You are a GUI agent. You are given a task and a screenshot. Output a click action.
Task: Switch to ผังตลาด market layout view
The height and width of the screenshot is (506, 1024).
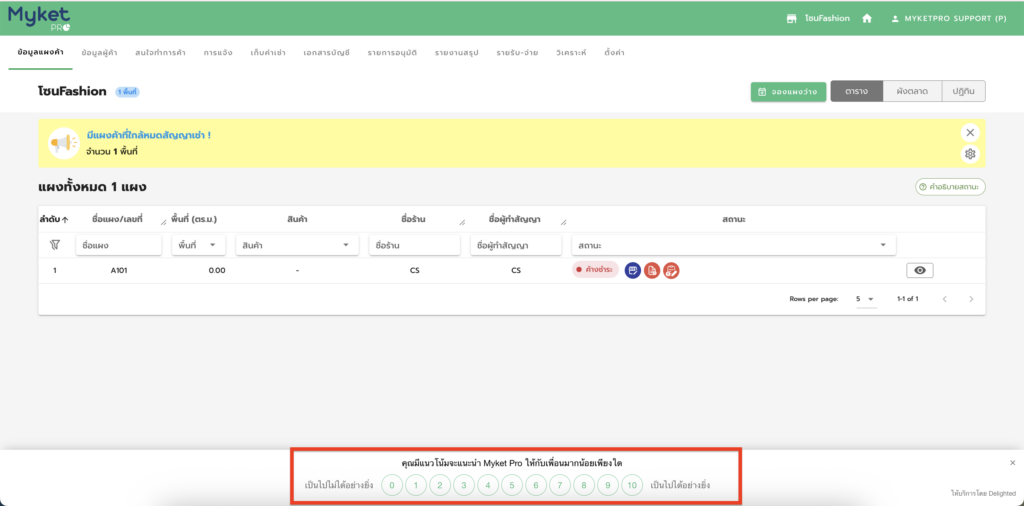tap(912, 91)
